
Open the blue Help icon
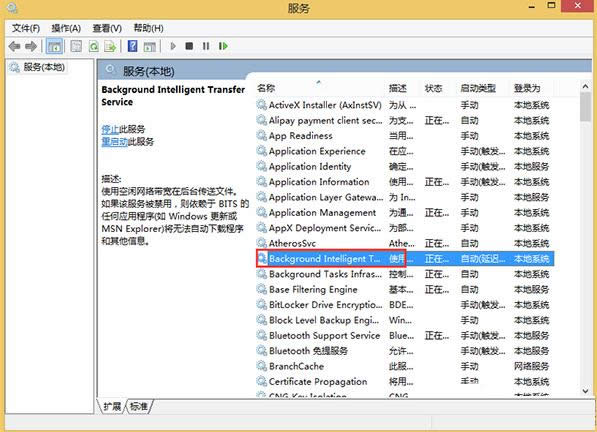click(132, 46)
